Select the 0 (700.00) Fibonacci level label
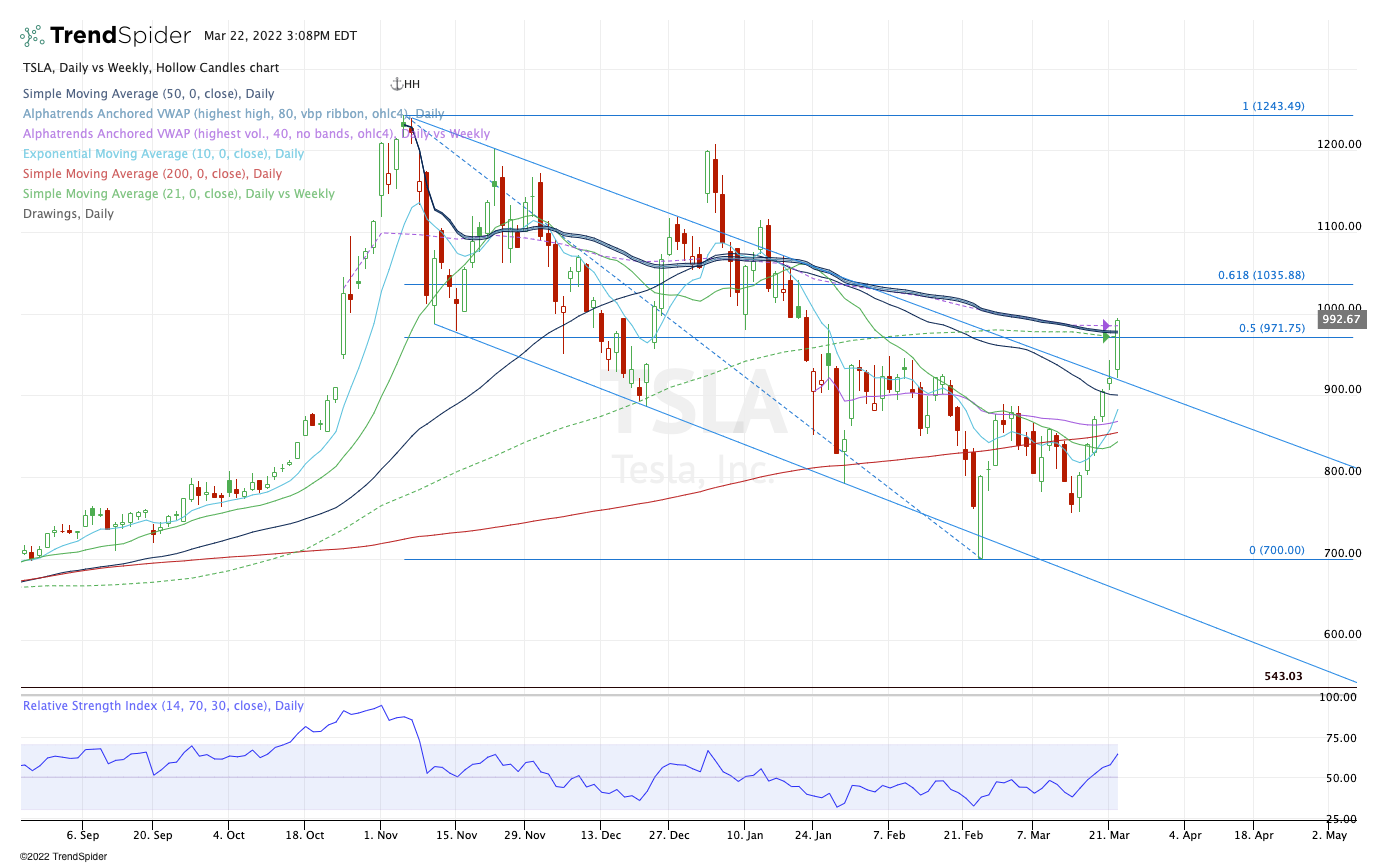 point(1276,550)
